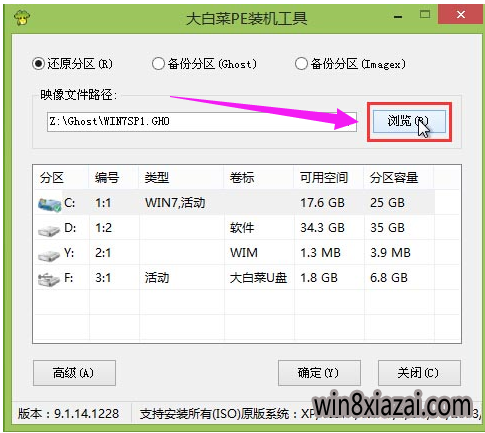Screen dimensions: 485x433
Task: Sort by 分区 column header
Action: 61,177
